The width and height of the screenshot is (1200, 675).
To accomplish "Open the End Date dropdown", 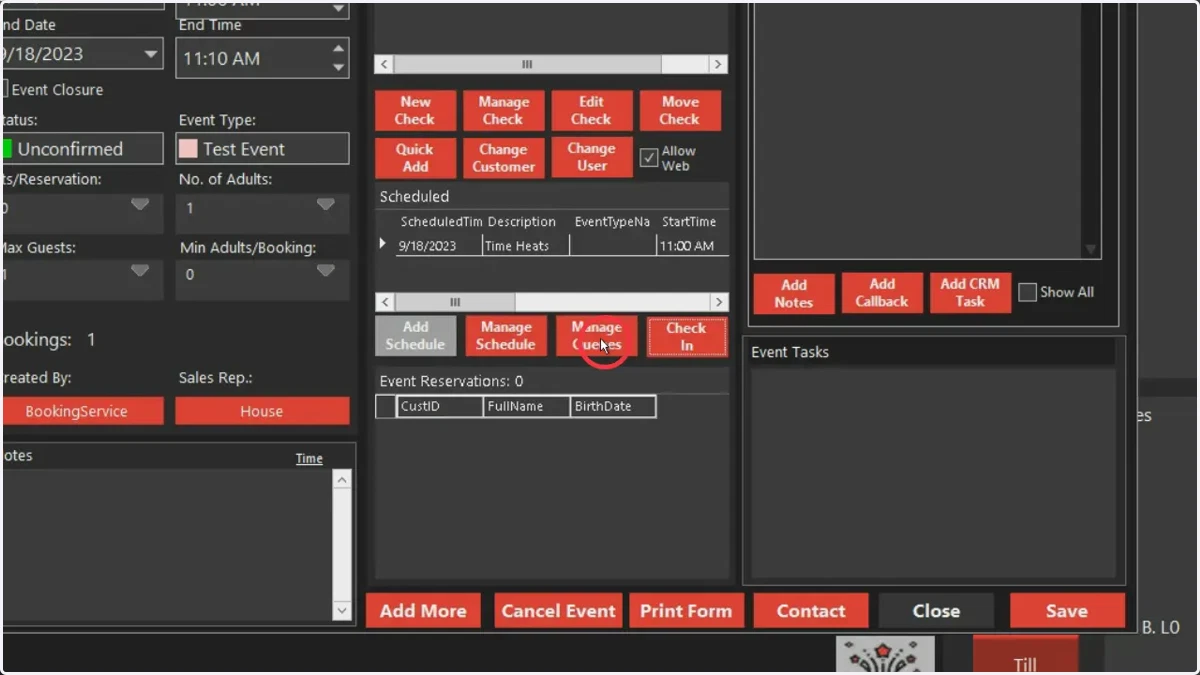I will tap(151, 54).
